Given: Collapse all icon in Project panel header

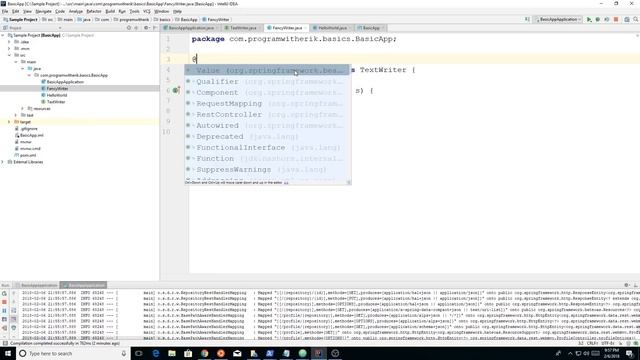Looking at the screenshot, I should (136, 28).
